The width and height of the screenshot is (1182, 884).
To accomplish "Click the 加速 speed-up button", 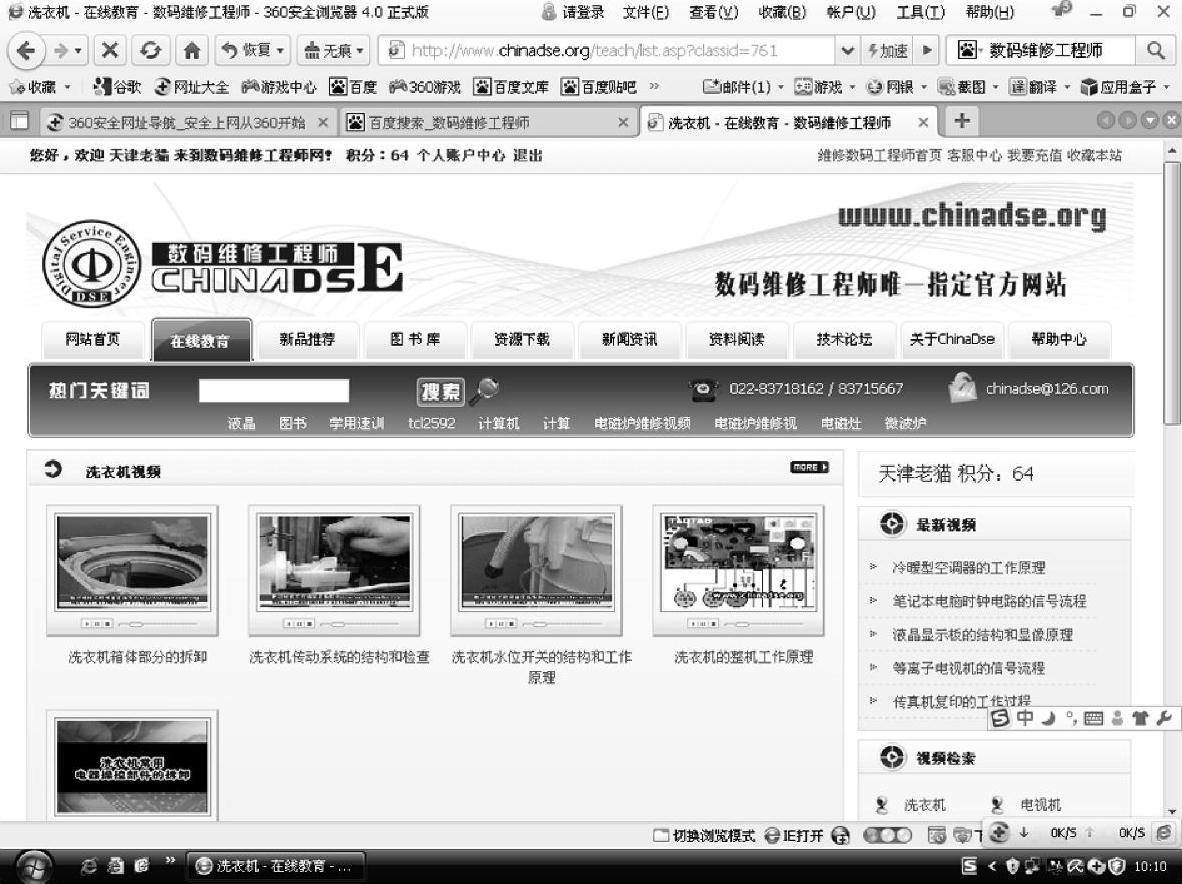I will click(x=888, y=50).
